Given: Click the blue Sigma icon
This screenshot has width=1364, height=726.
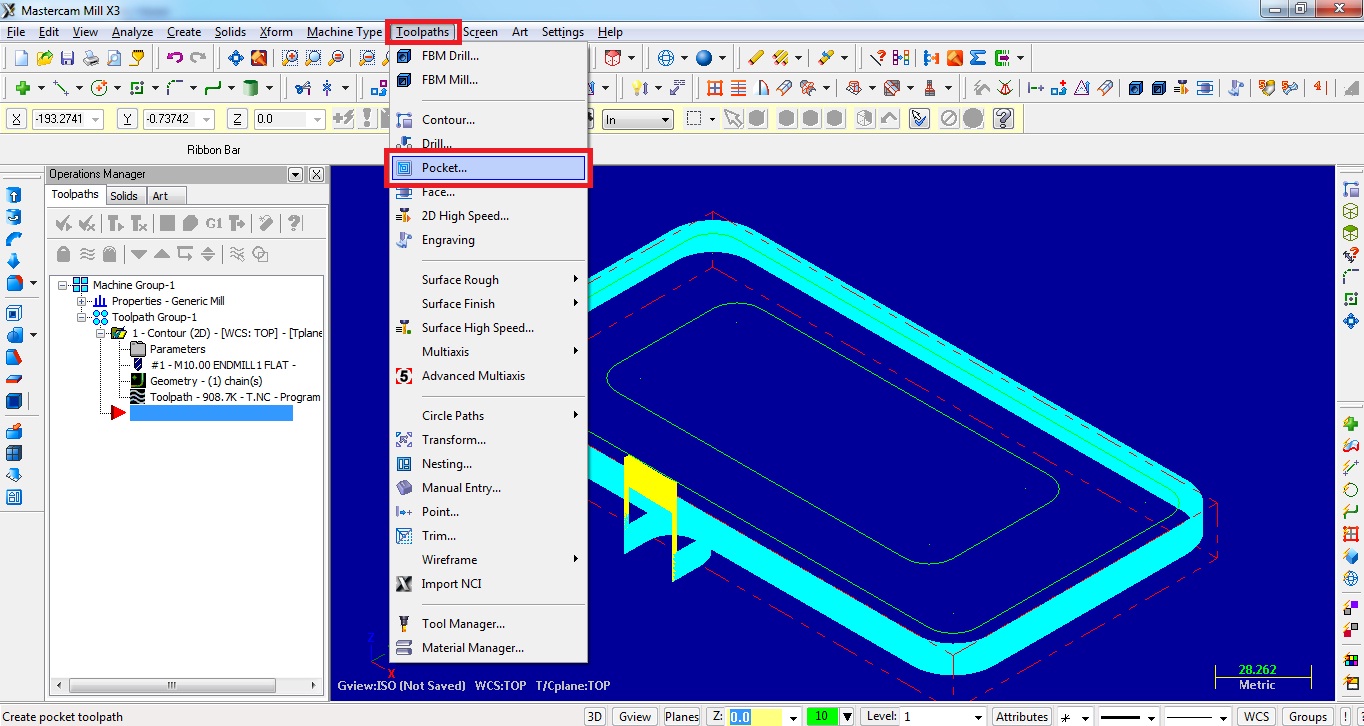Looking at the screenshot, I should coord(978,58).
